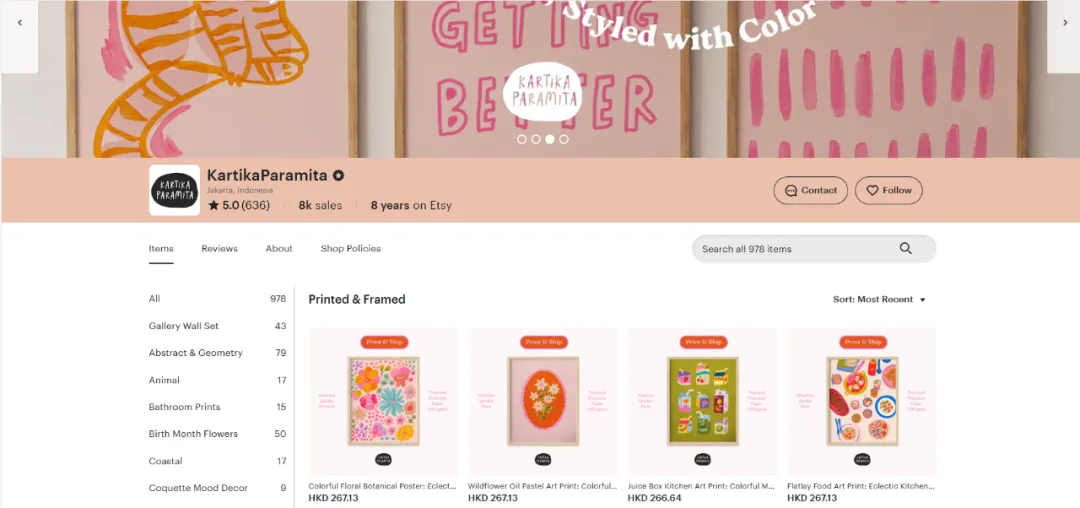Go to previous banner slide arrow
The width and height of the screenshot is (1080, 508).
19,23
